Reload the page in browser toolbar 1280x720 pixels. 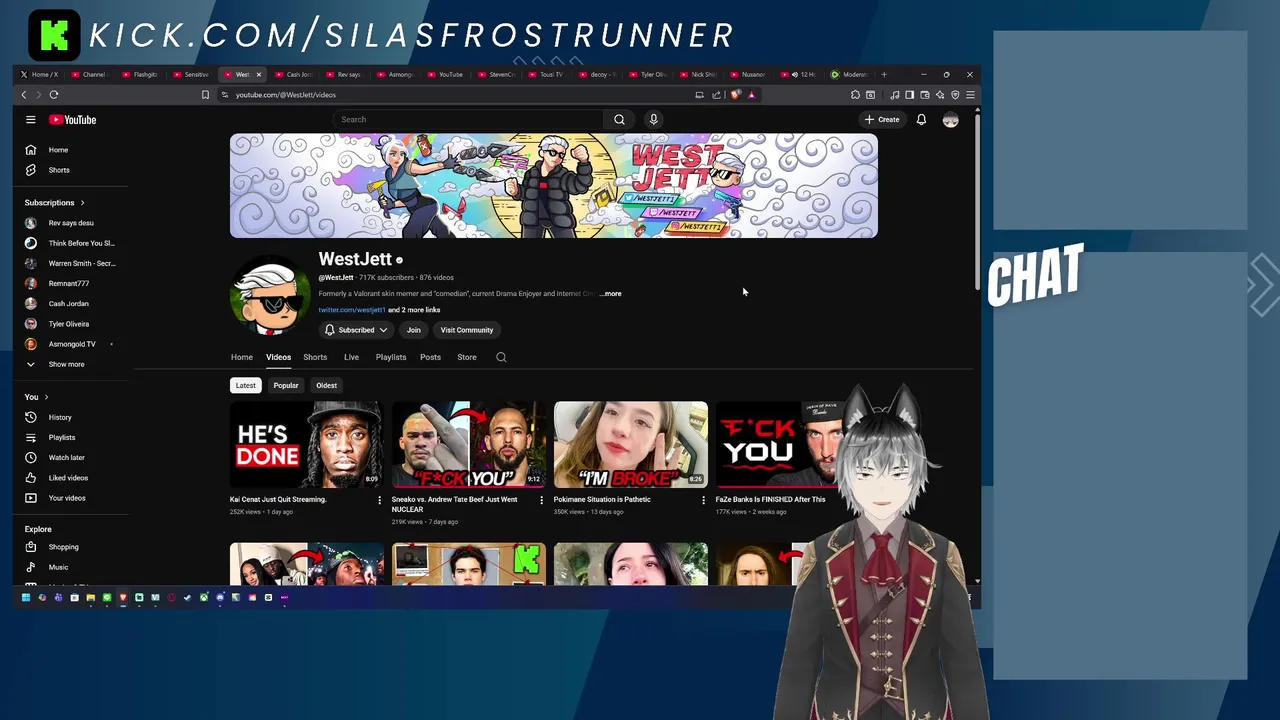click(x=54, y=95)
